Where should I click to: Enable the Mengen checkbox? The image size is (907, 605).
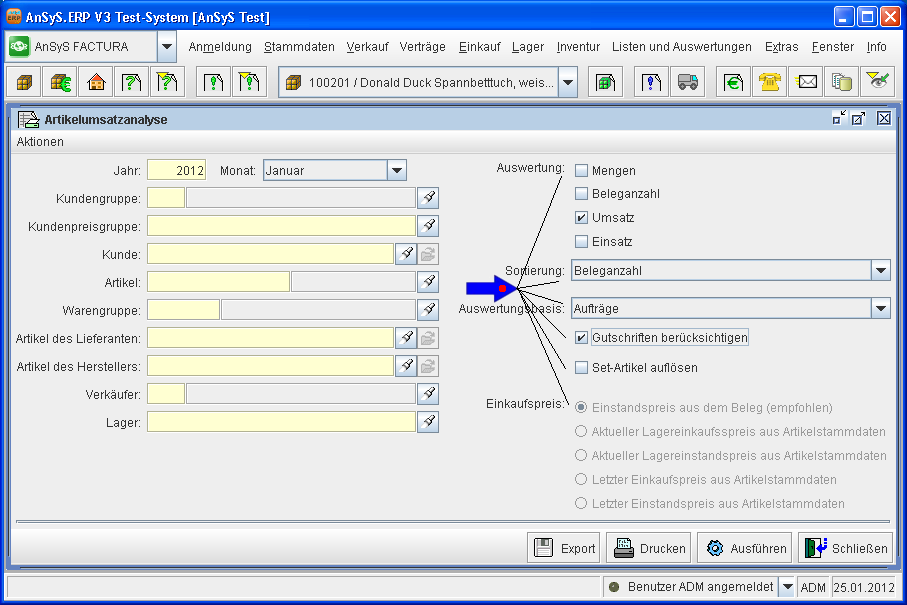point(581,171)
